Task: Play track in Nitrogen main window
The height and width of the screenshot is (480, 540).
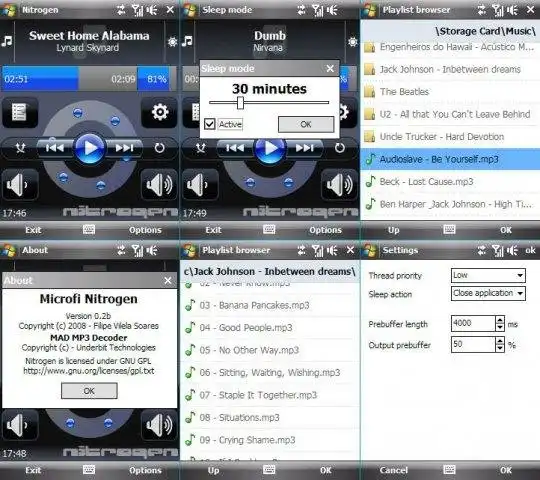Action: 90,148
